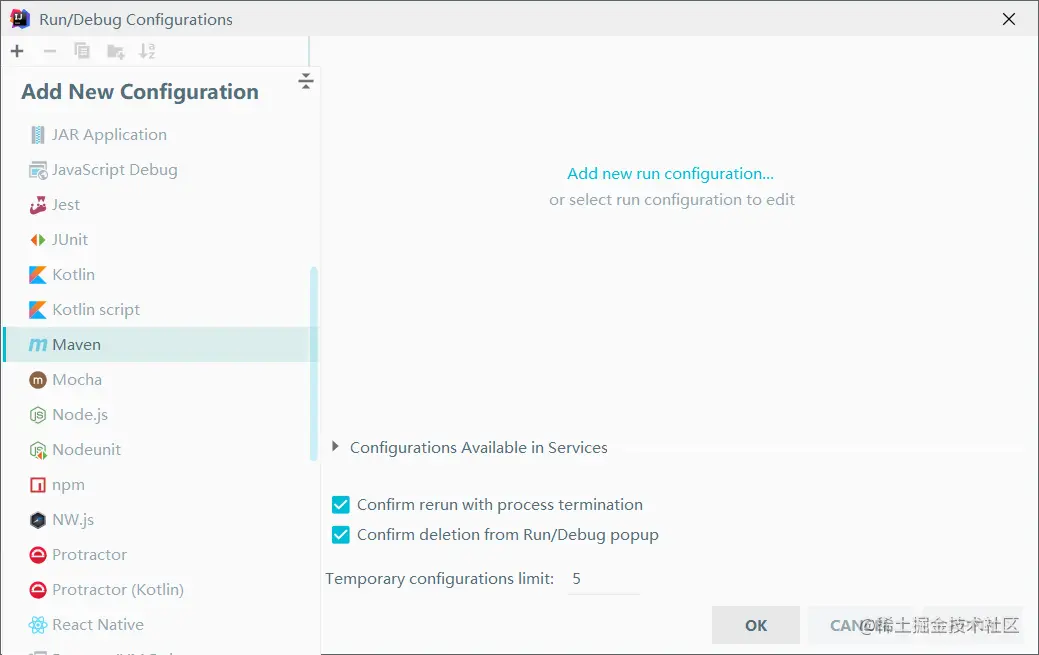Image resolution: width=1039 pixels, height=655 pixels.
Task: Select NW.js configuration type label
Action: click(x=73, y=520)
